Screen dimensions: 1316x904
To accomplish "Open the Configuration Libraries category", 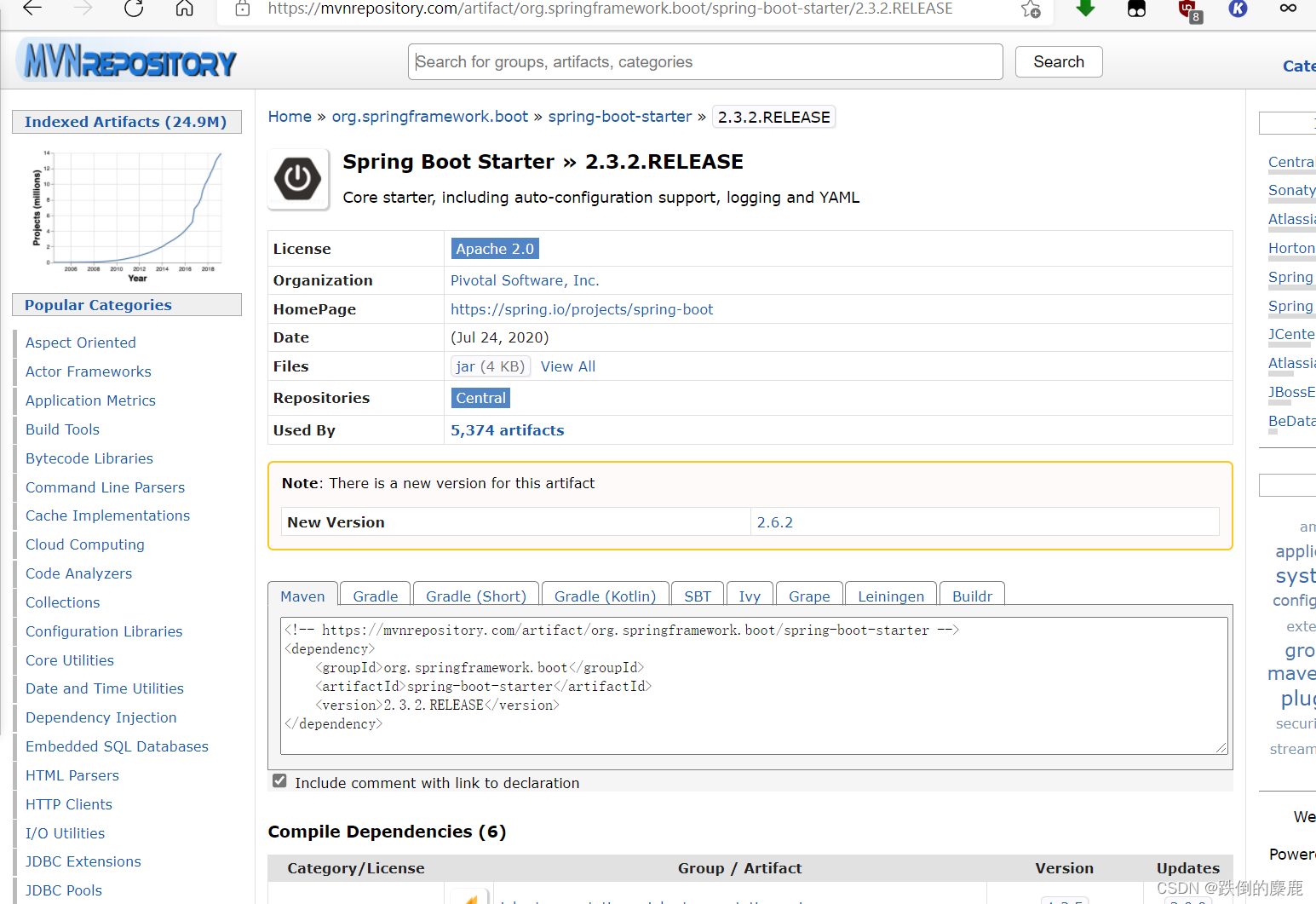I will (x=104, y=631).
